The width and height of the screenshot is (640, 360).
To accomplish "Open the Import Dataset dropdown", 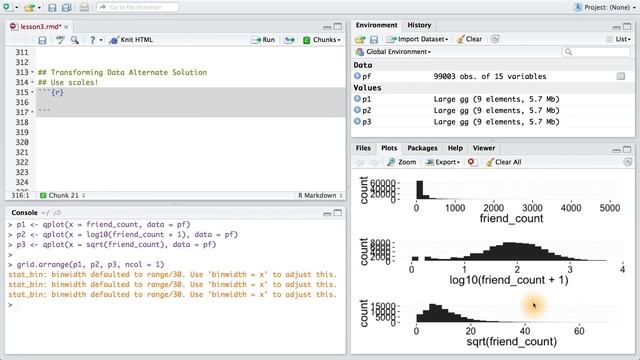I will click(418, 39).
